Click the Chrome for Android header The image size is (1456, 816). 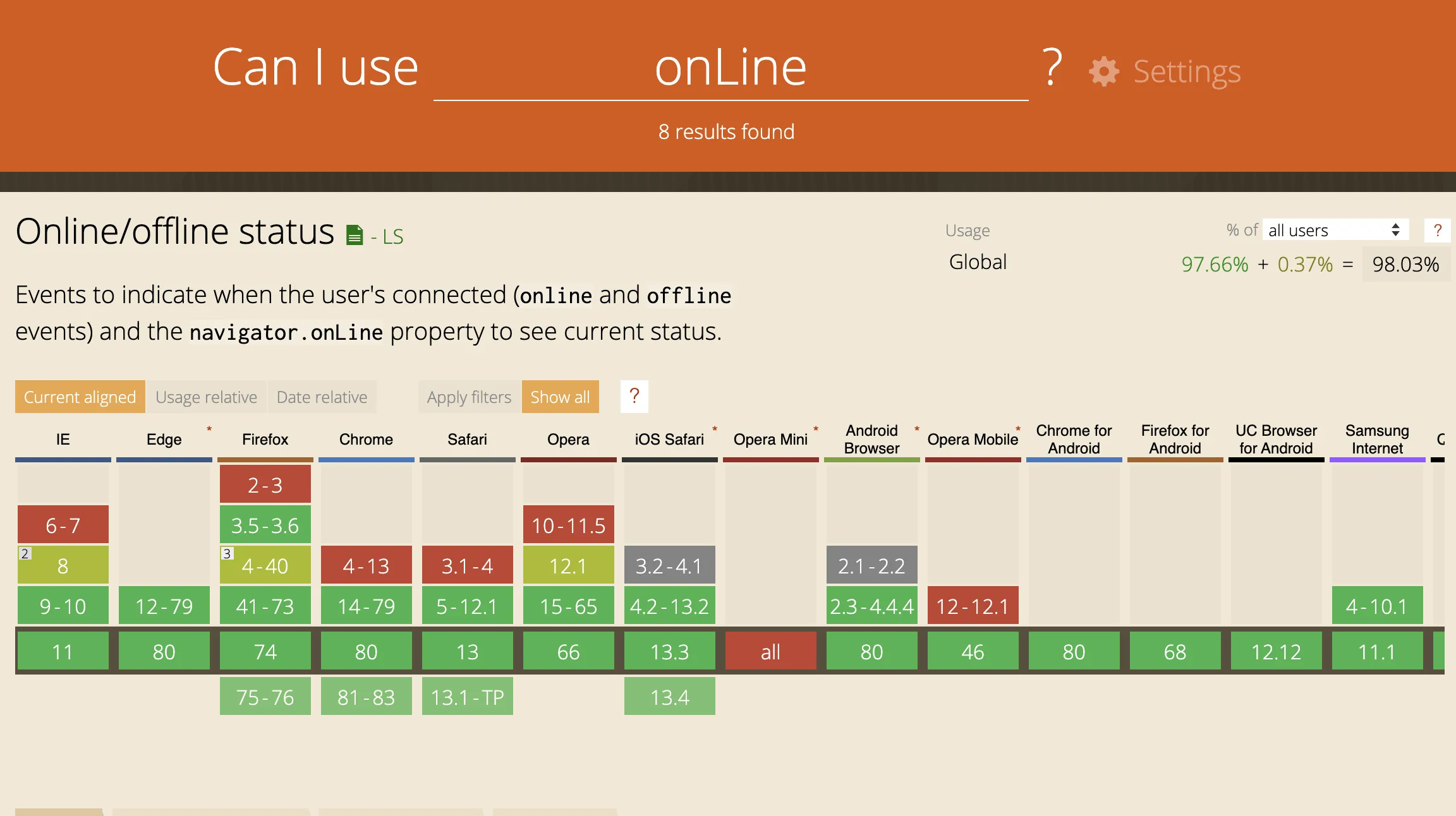[x=1074, y=440]
